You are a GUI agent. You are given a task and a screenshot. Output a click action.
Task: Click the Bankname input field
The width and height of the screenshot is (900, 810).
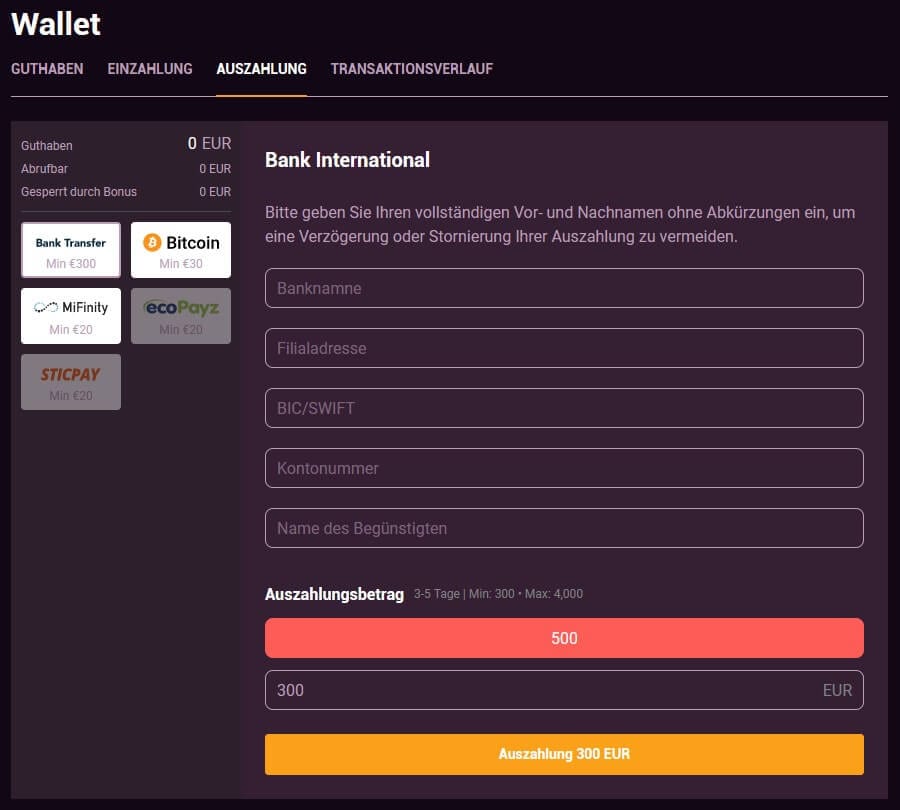[563, 288]
